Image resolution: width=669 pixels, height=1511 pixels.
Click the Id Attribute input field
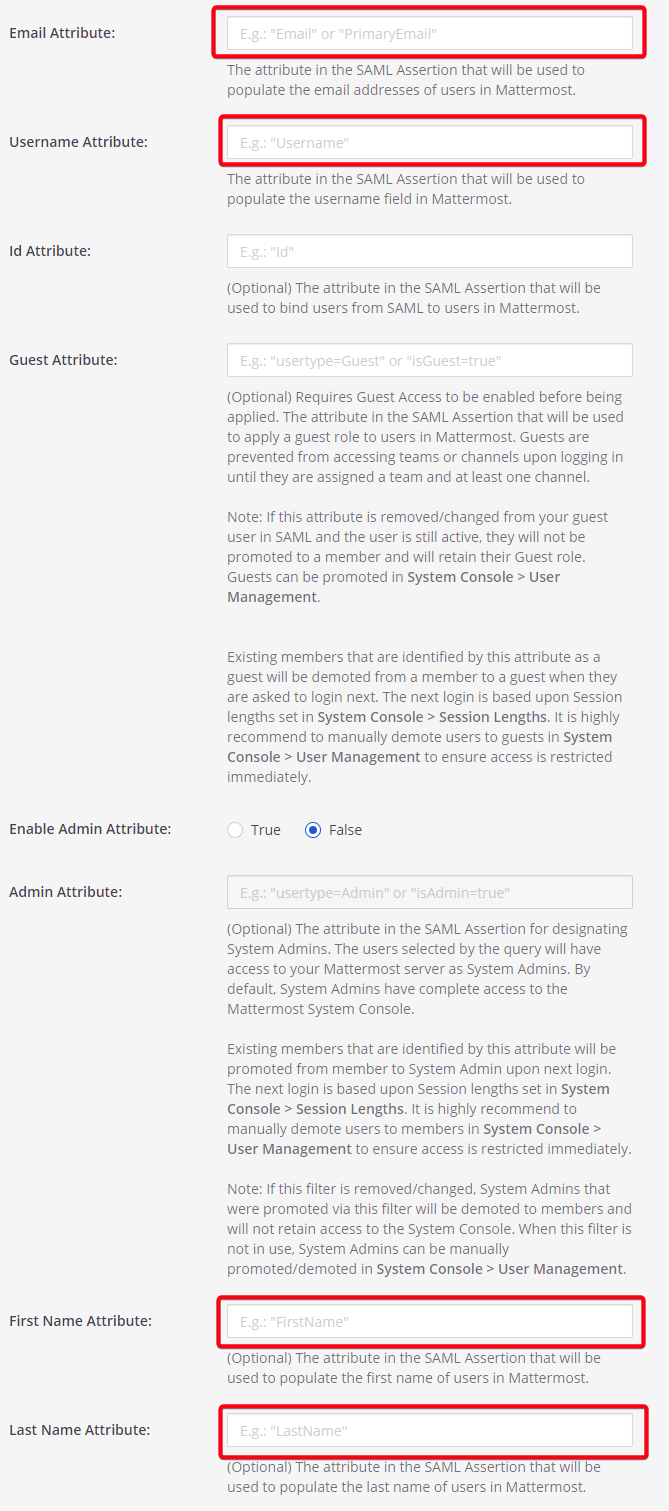coord(429,250)
